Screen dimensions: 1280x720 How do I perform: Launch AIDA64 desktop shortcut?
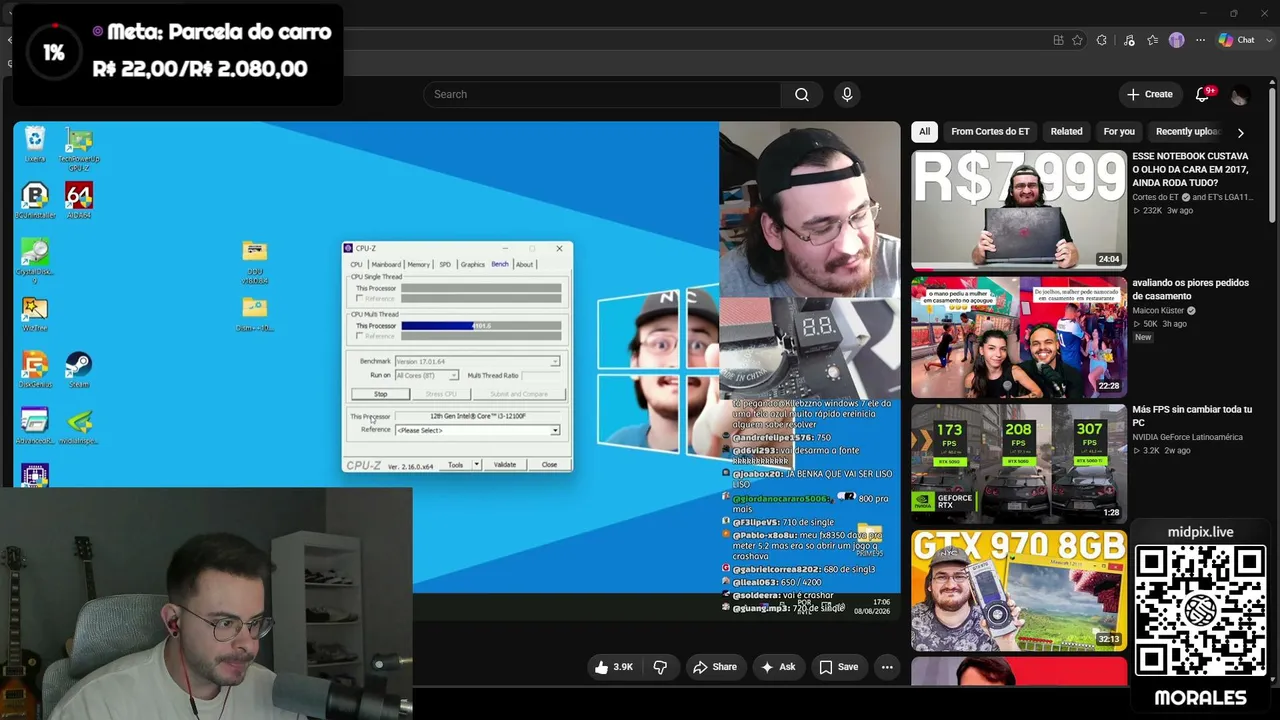tap(79, 200)
